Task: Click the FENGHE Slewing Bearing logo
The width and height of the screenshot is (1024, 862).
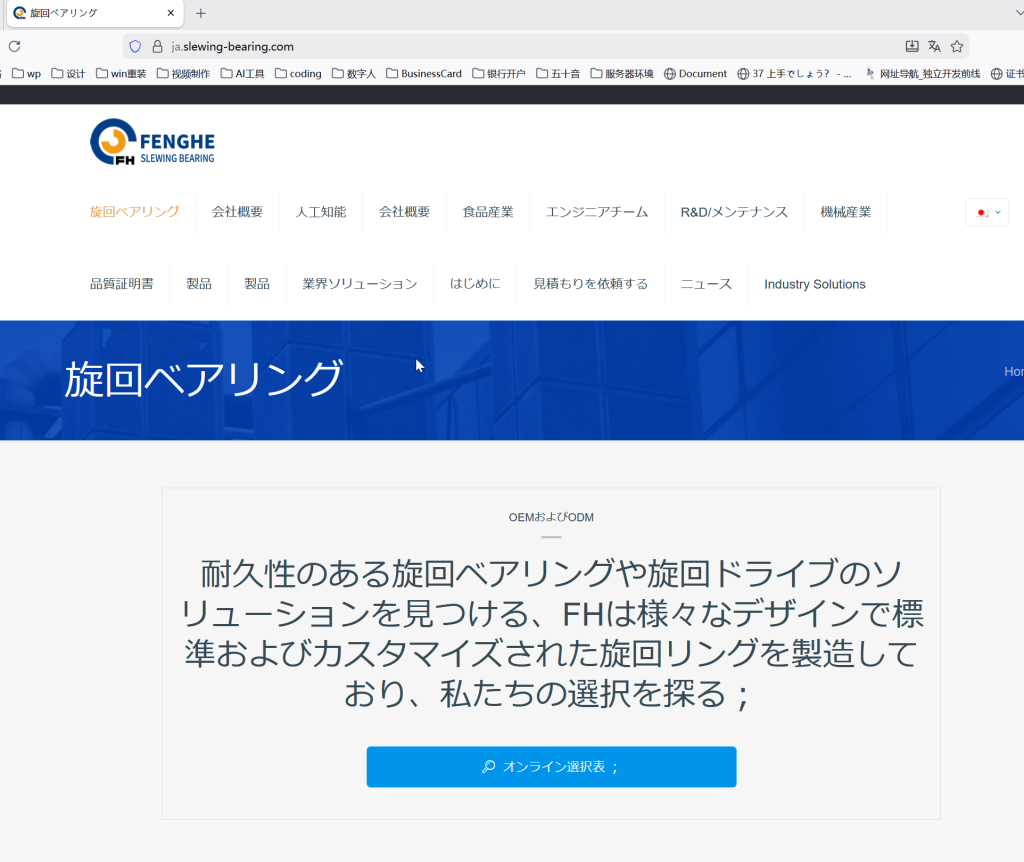Action: pyautogui.click(x=152, y=142)
